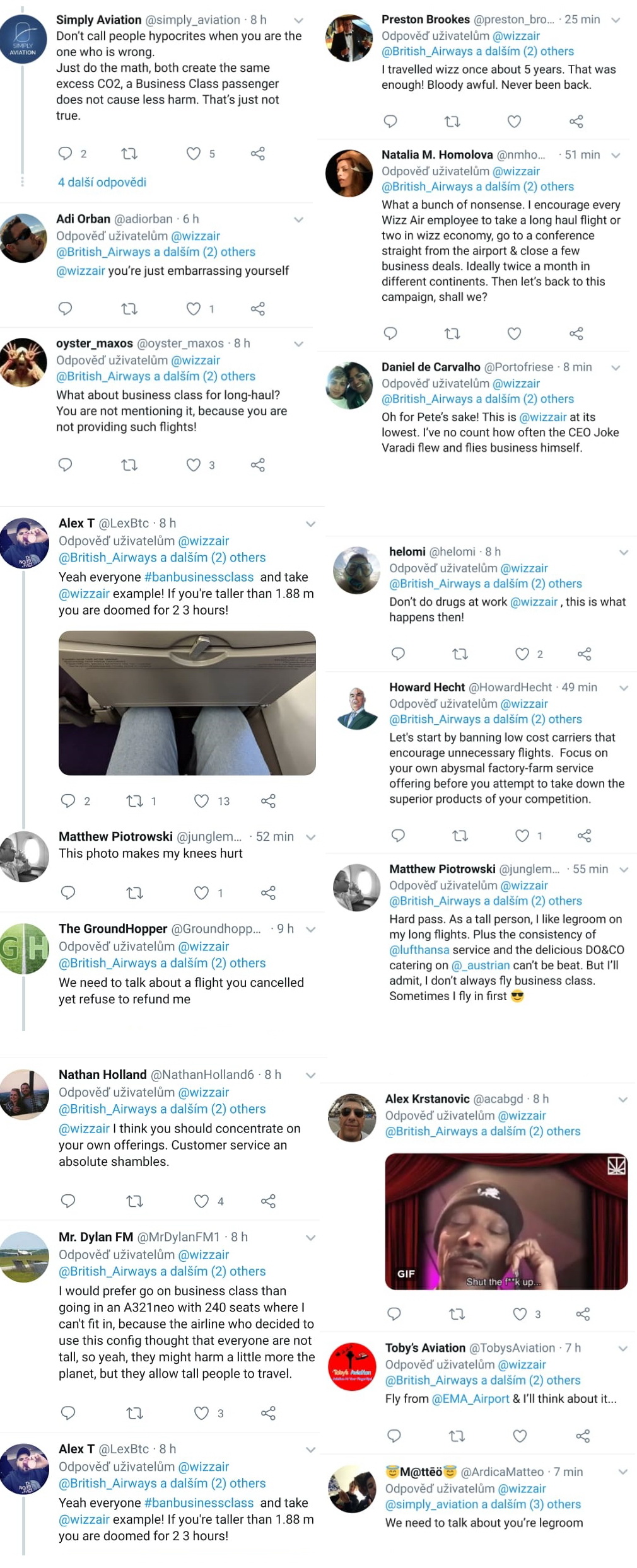
Task: Retweet Alex Krstanovic's GIF tweet
Action: click(457, 1314)
